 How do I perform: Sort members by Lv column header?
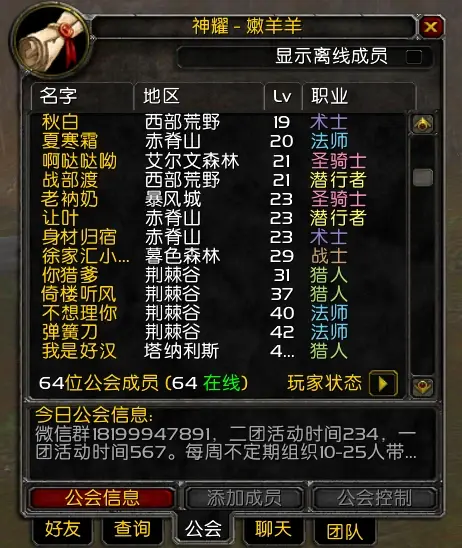tap(282, 96)
